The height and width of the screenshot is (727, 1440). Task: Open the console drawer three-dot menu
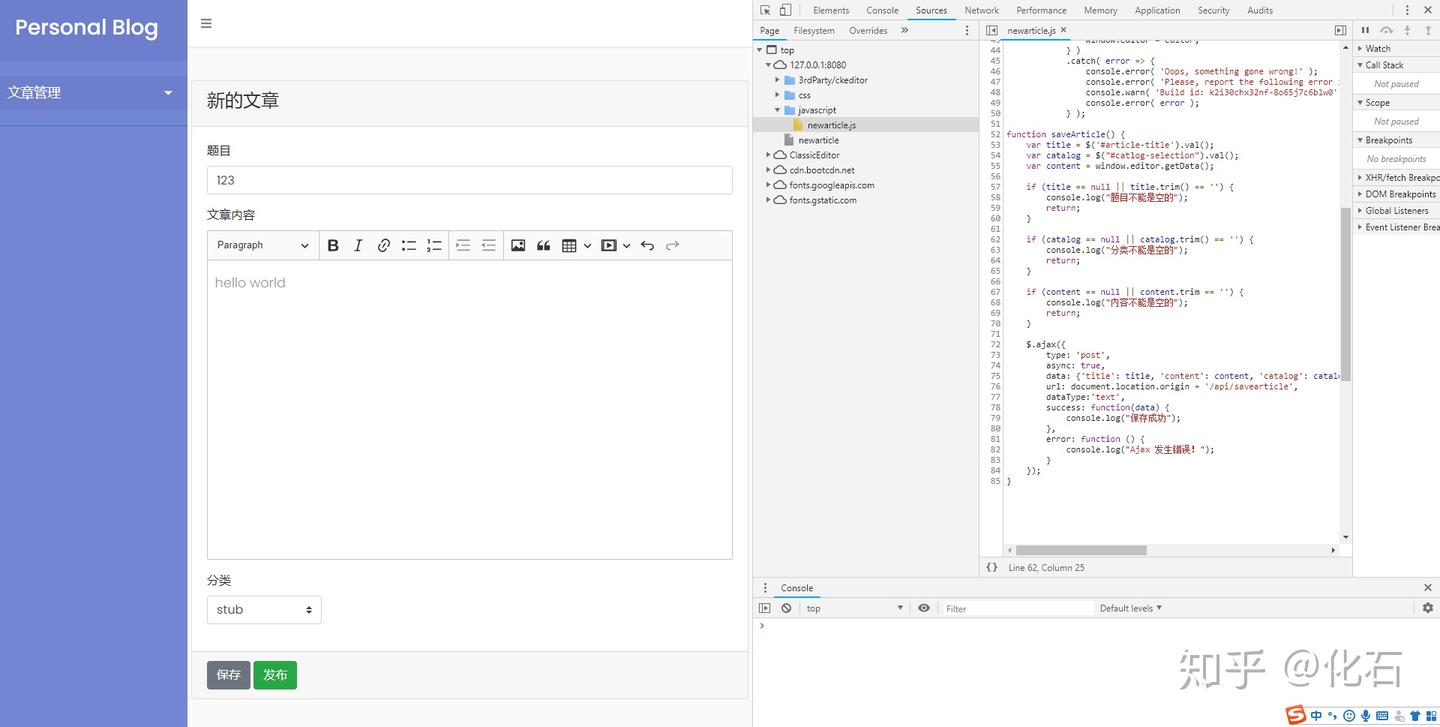pos(765,588)
